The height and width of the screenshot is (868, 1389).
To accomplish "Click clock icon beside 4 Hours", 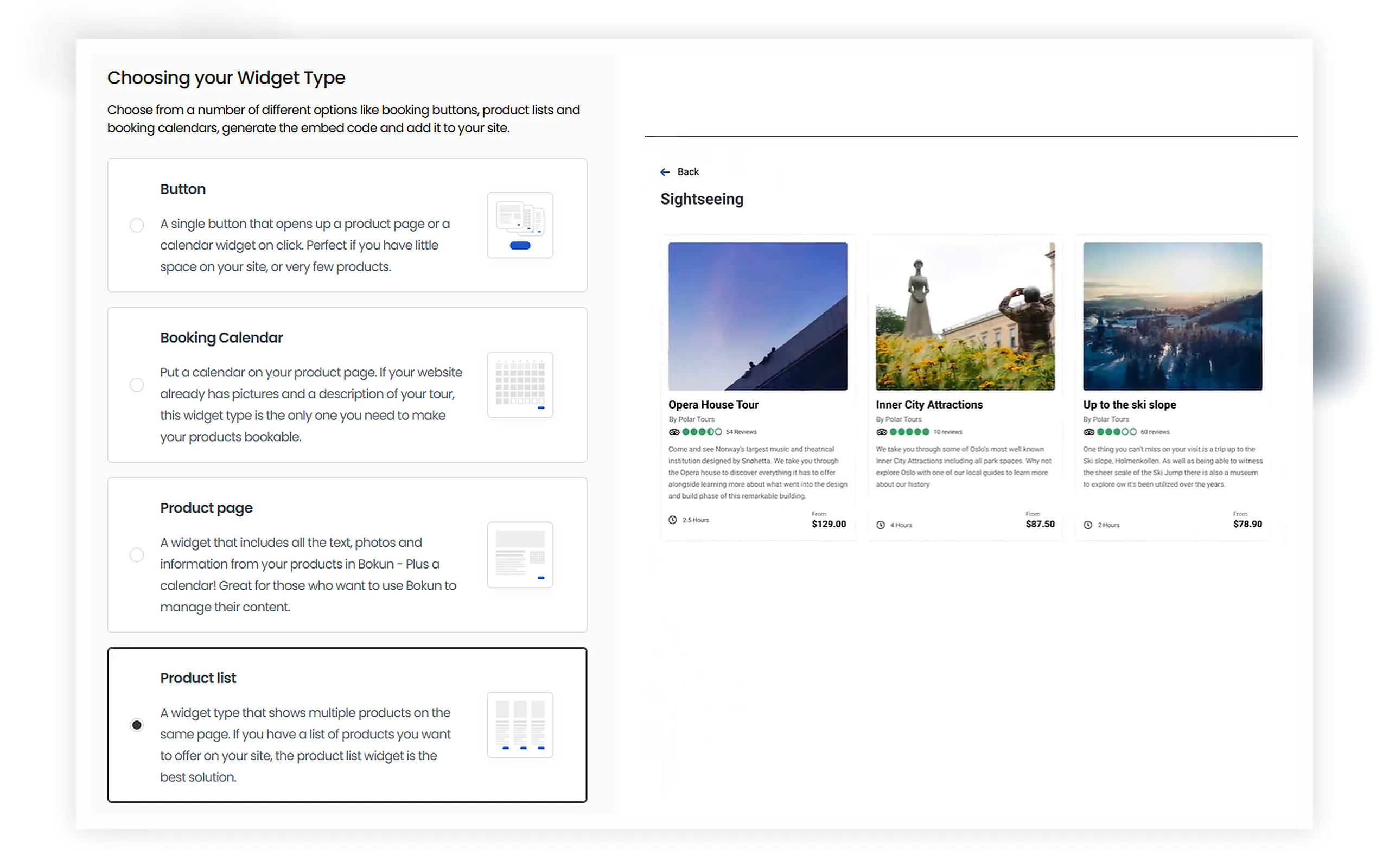I will tap(881, 525).
